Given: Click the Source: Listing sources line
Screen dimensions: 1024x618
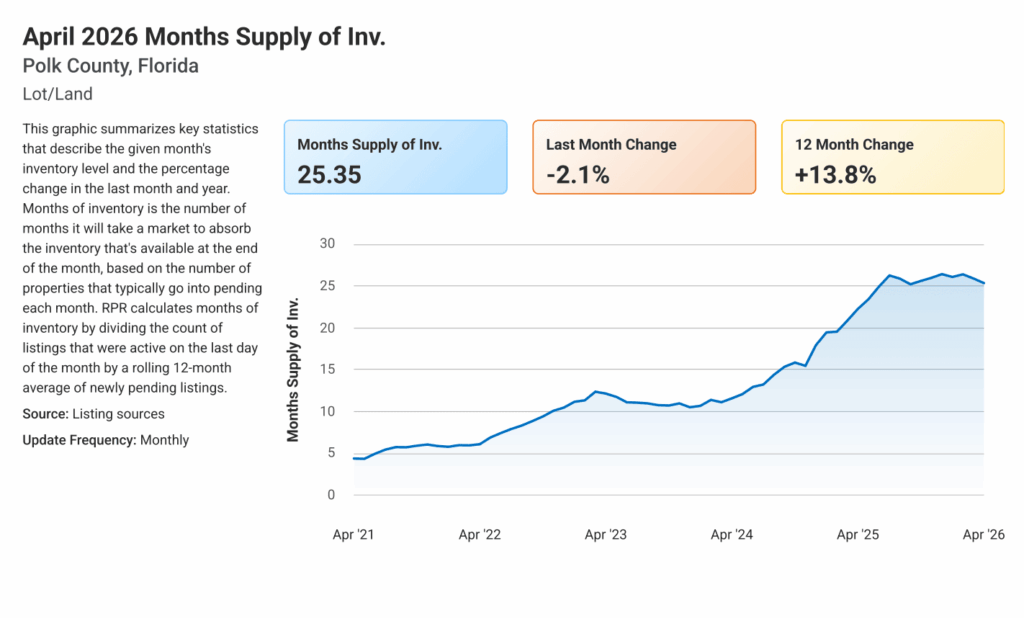Looking at the screenshot, I should tap(93, 414).
